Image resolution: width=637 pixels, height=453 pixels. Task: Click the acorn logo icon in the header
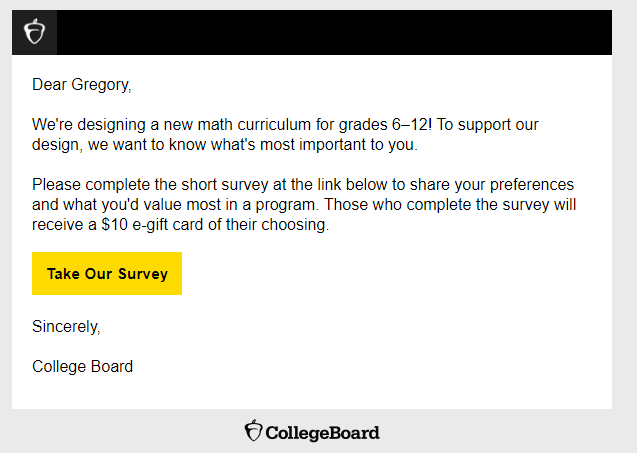(x=34, y=32)
